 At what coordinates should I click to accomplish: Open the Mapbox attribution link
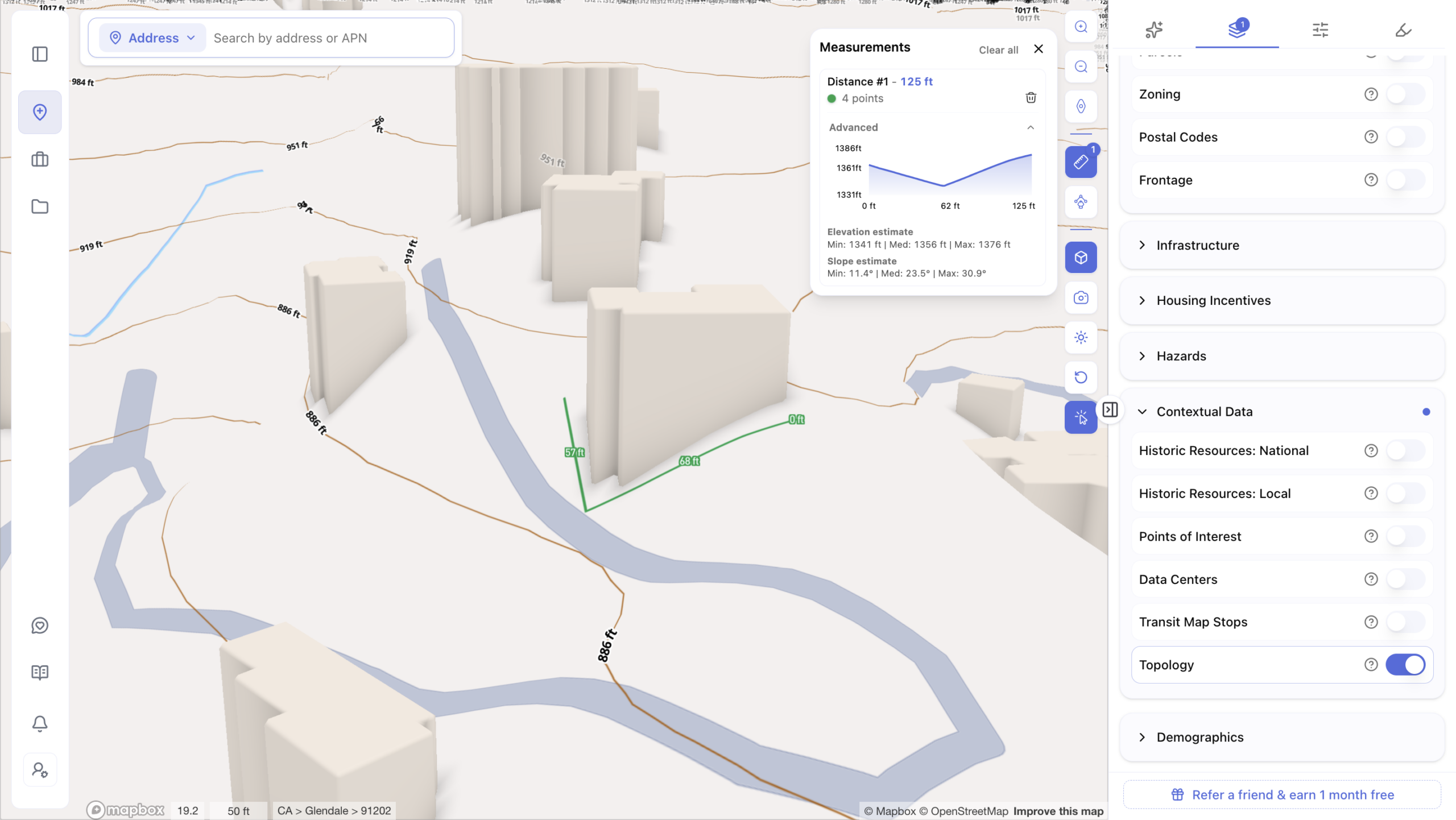890,811
